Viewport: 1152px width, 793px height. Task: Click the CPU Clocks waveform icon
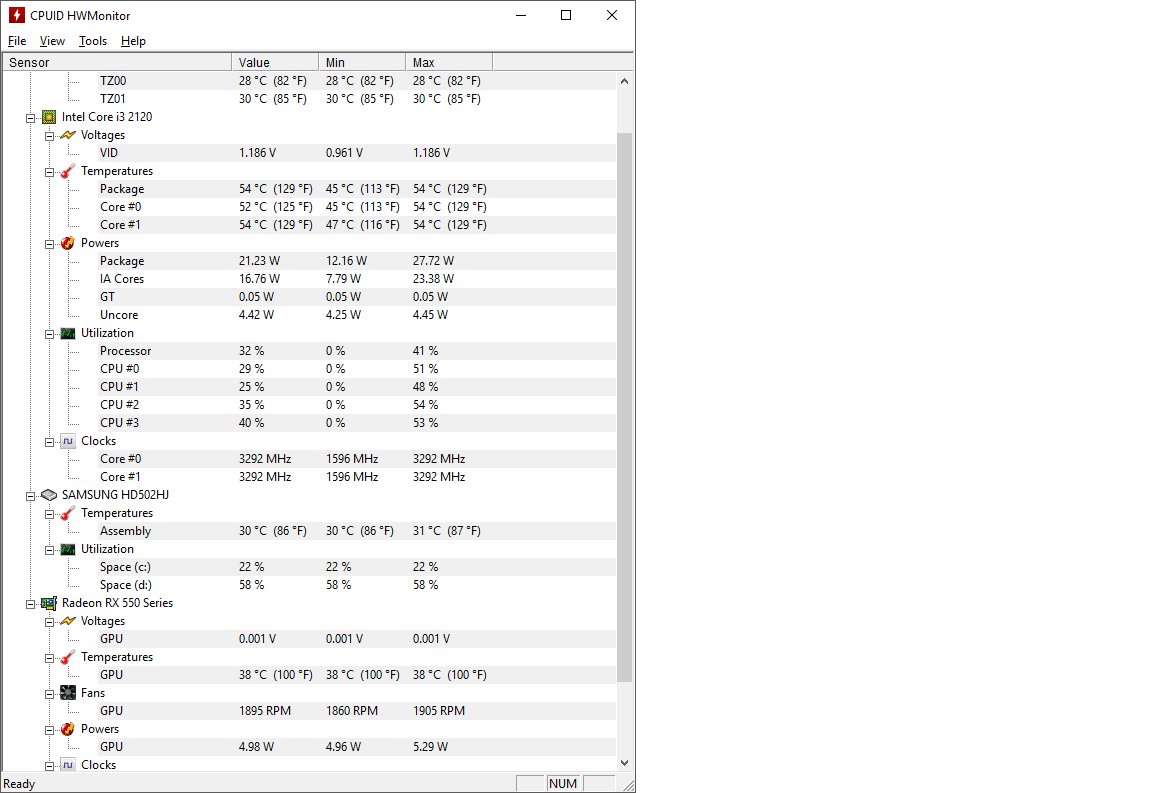tap(68, 441)
